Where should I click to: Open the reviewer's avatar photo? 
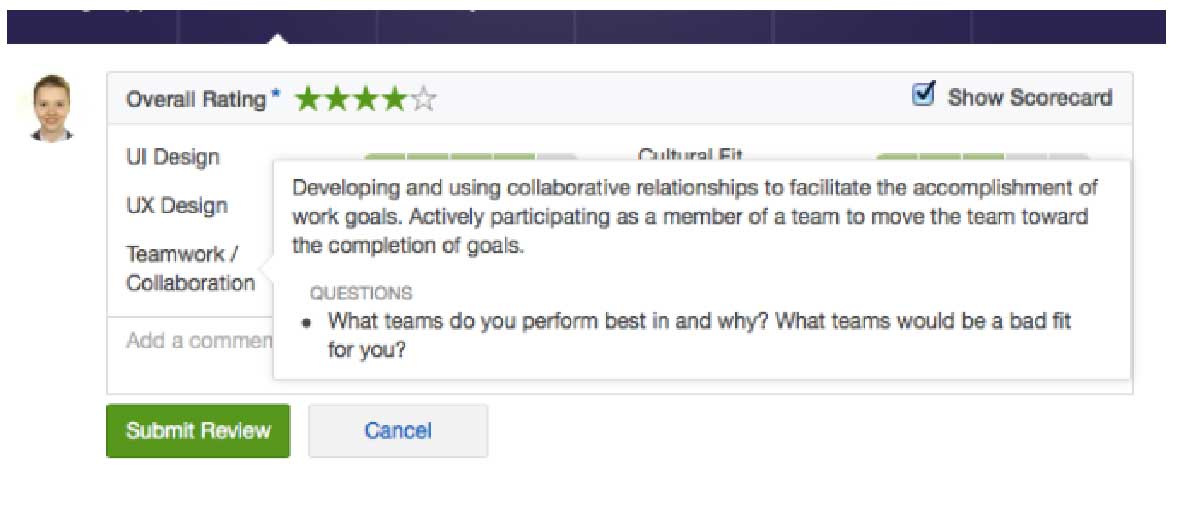52,108
